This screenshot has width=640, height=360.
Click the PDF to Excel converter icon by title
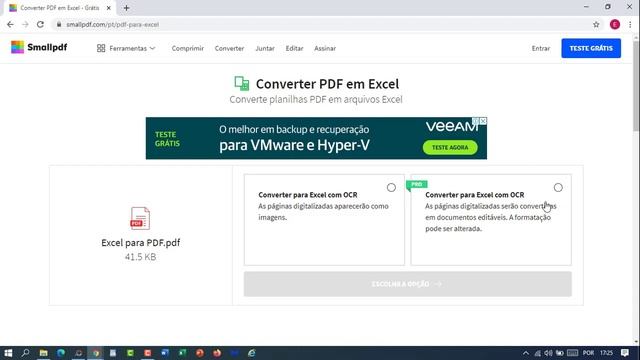[x=242, y=83]
